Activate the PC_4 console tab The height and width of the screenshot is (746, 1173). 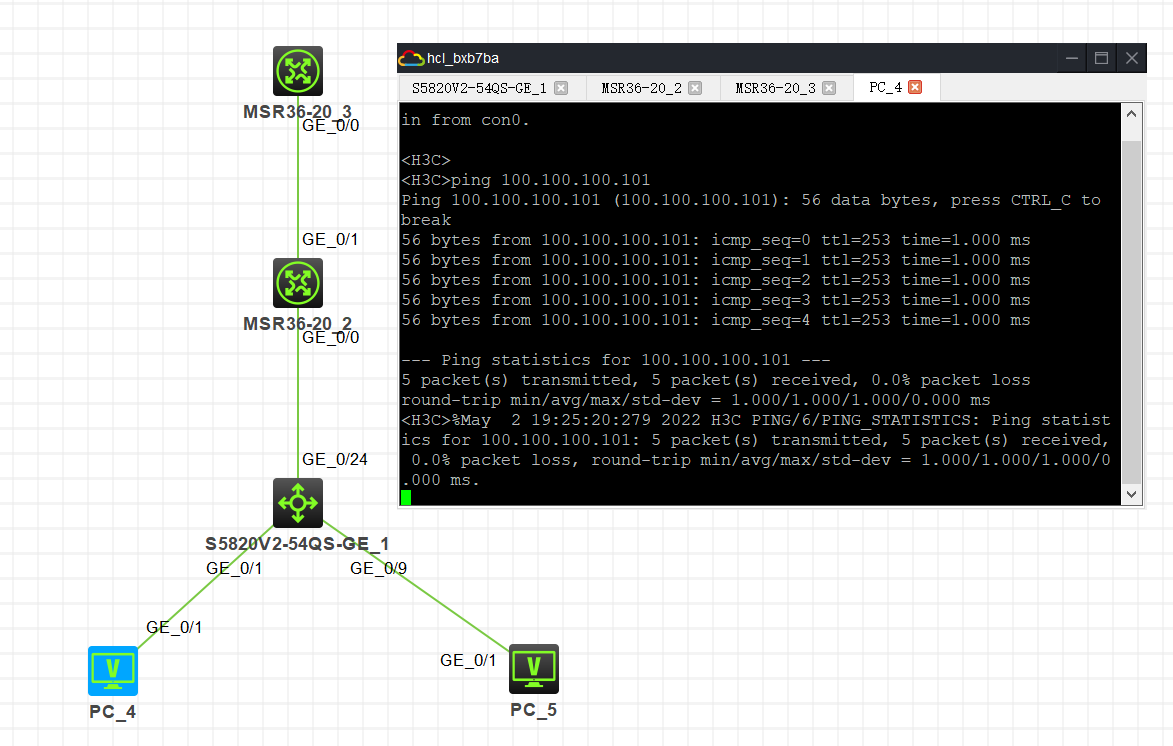(x=885, y=88)
